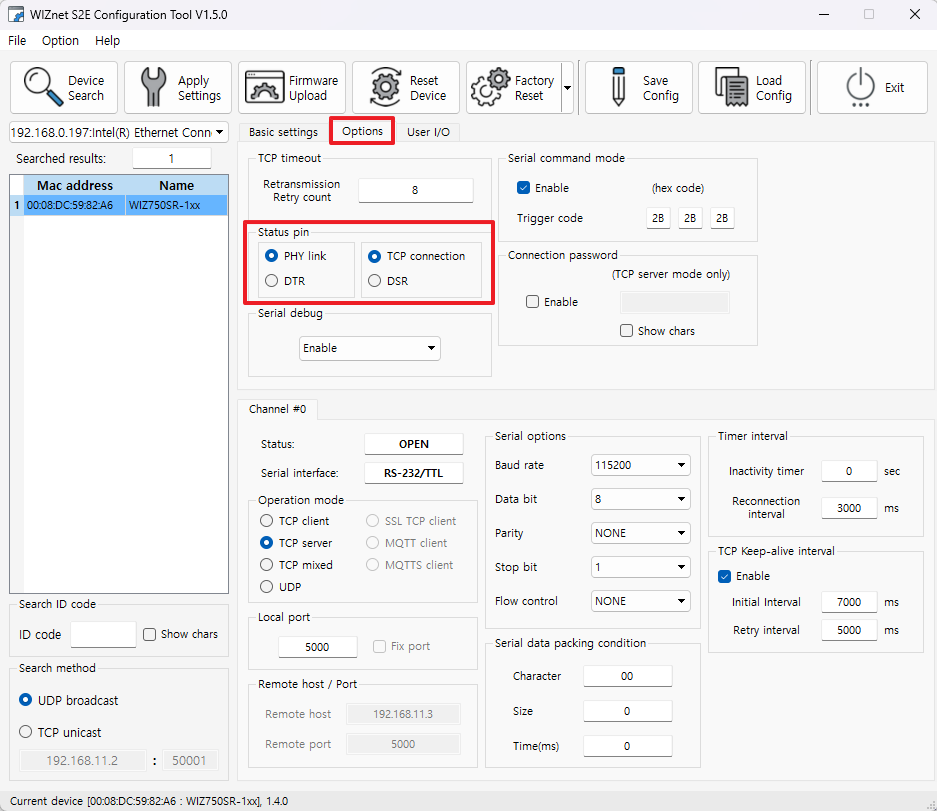Viewport: 937px width, 811px height.
Task: Click the Reconnection interval 3000 field
Action: pyautogui.click(x=849, y=508)
